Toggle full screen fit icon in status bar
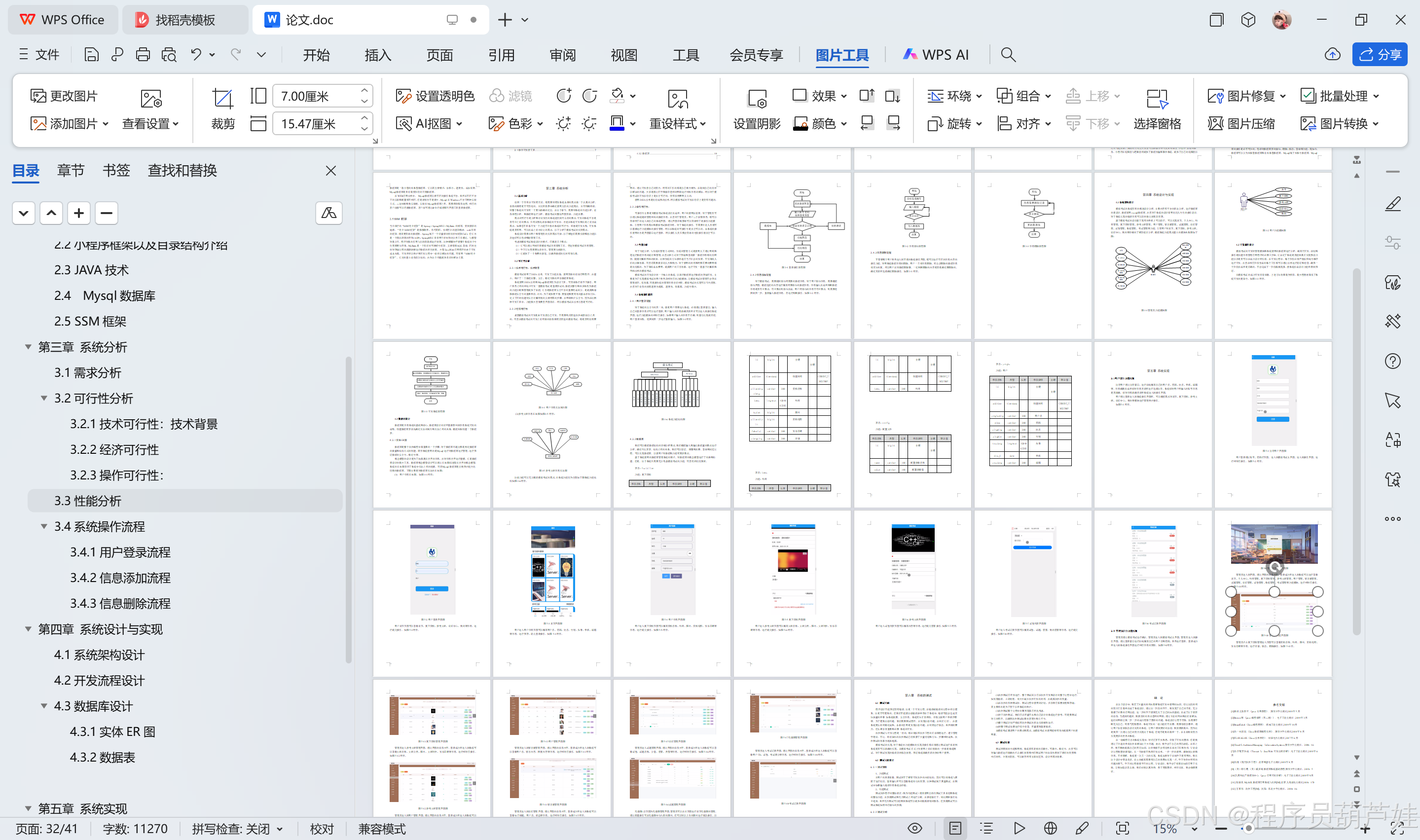Viewport: 1420px width, 840px height. tap(1122, 829)
